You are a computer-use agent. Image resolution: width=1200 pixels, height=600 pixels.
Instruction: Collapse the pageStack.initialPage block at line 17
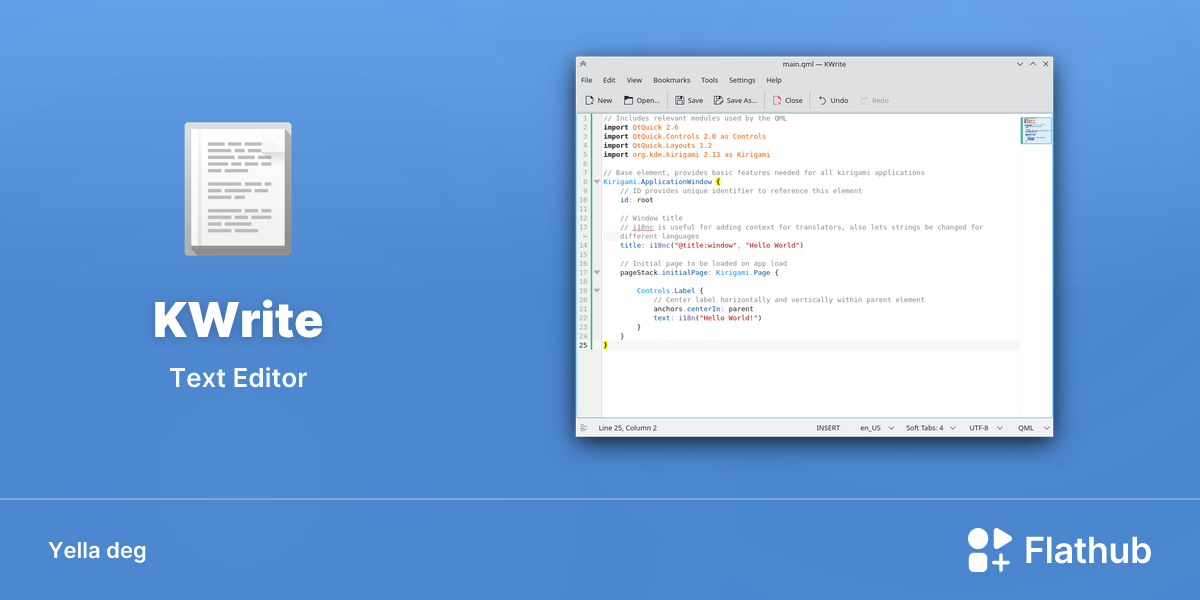click(597, 272)
